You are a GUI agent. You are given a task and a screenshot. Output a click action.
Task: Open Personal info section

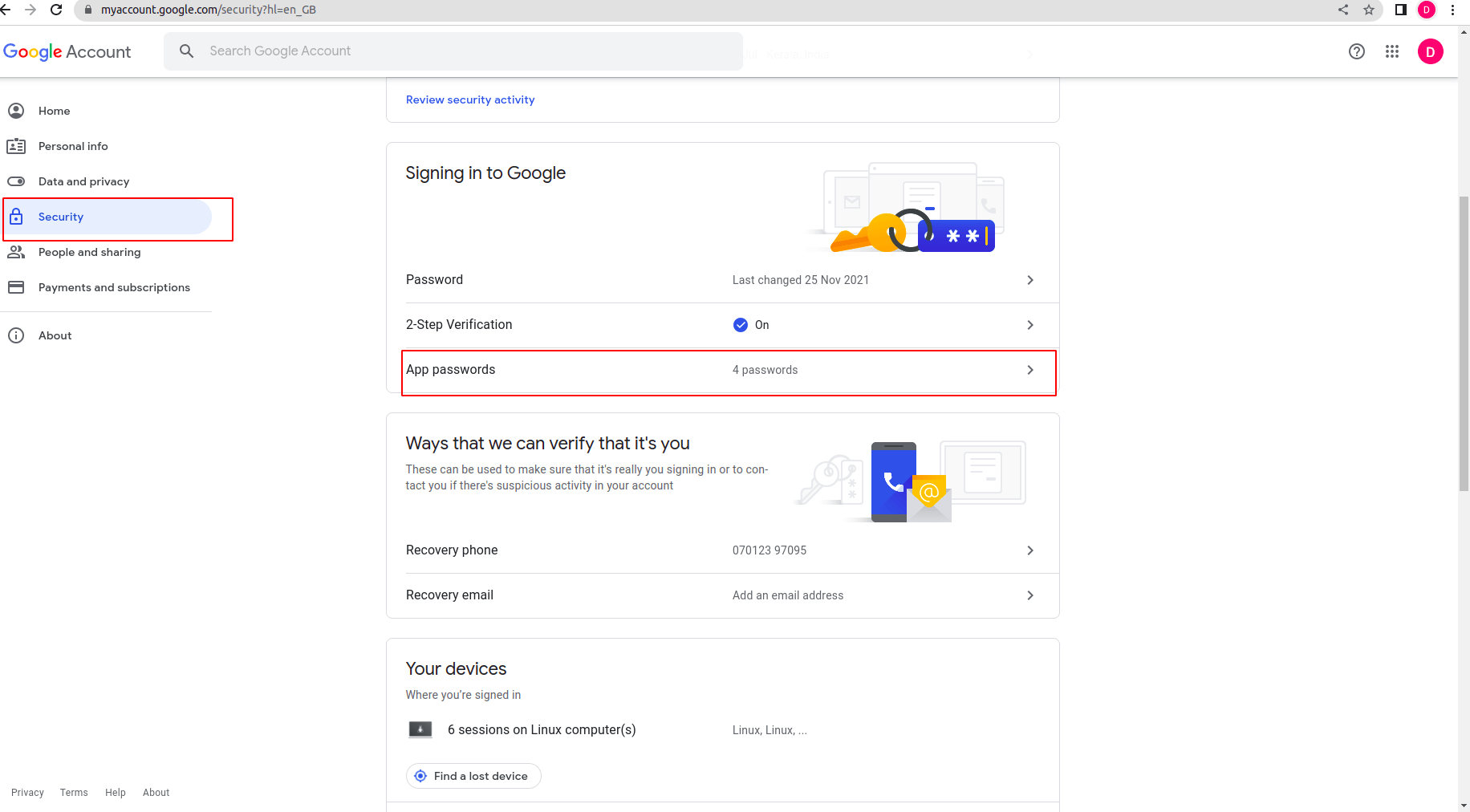click(106, 146)
